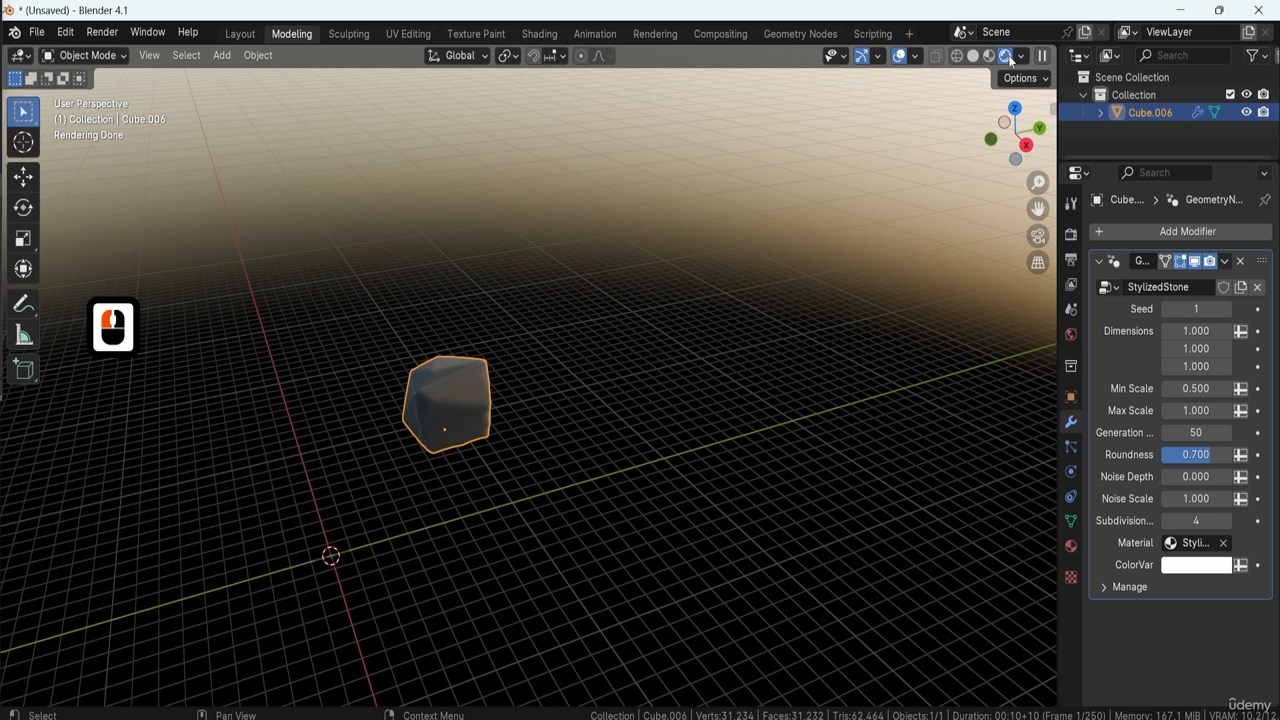
Task: Select the Measure tool
Action: coord(23,336)
